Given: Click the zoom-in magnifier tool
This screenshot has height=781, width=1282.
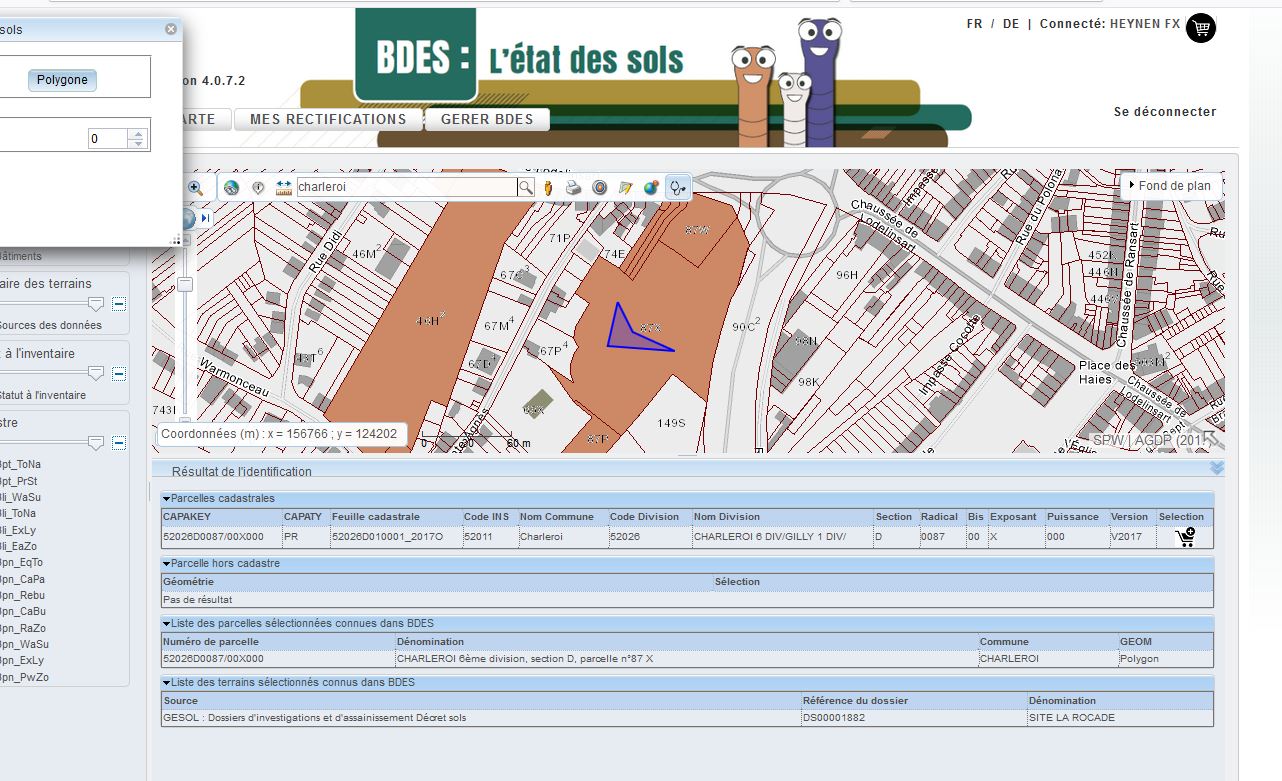Looking at the screenshot, I should [195, 187].
